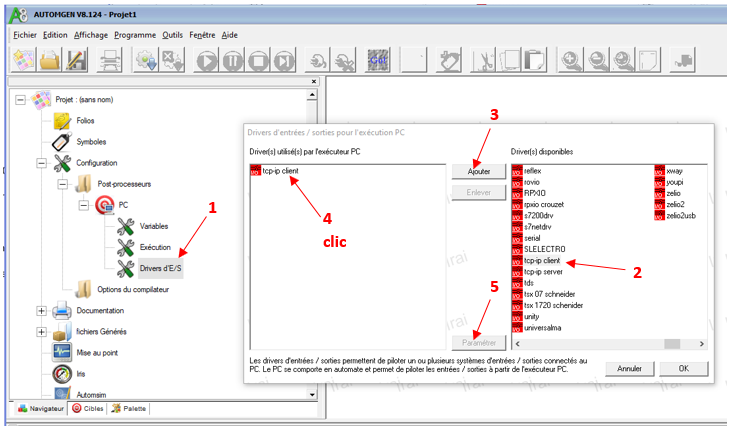
Task: Expand the Documentation tree node
Action: click(x=41, y=310)
